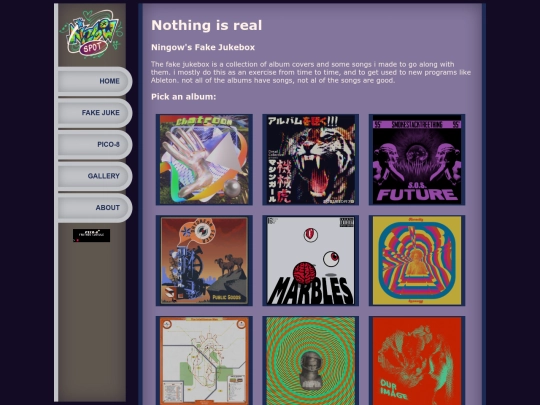Open the red Our Image album
This screenshot has width=540, height=405.
click(417, 361)
